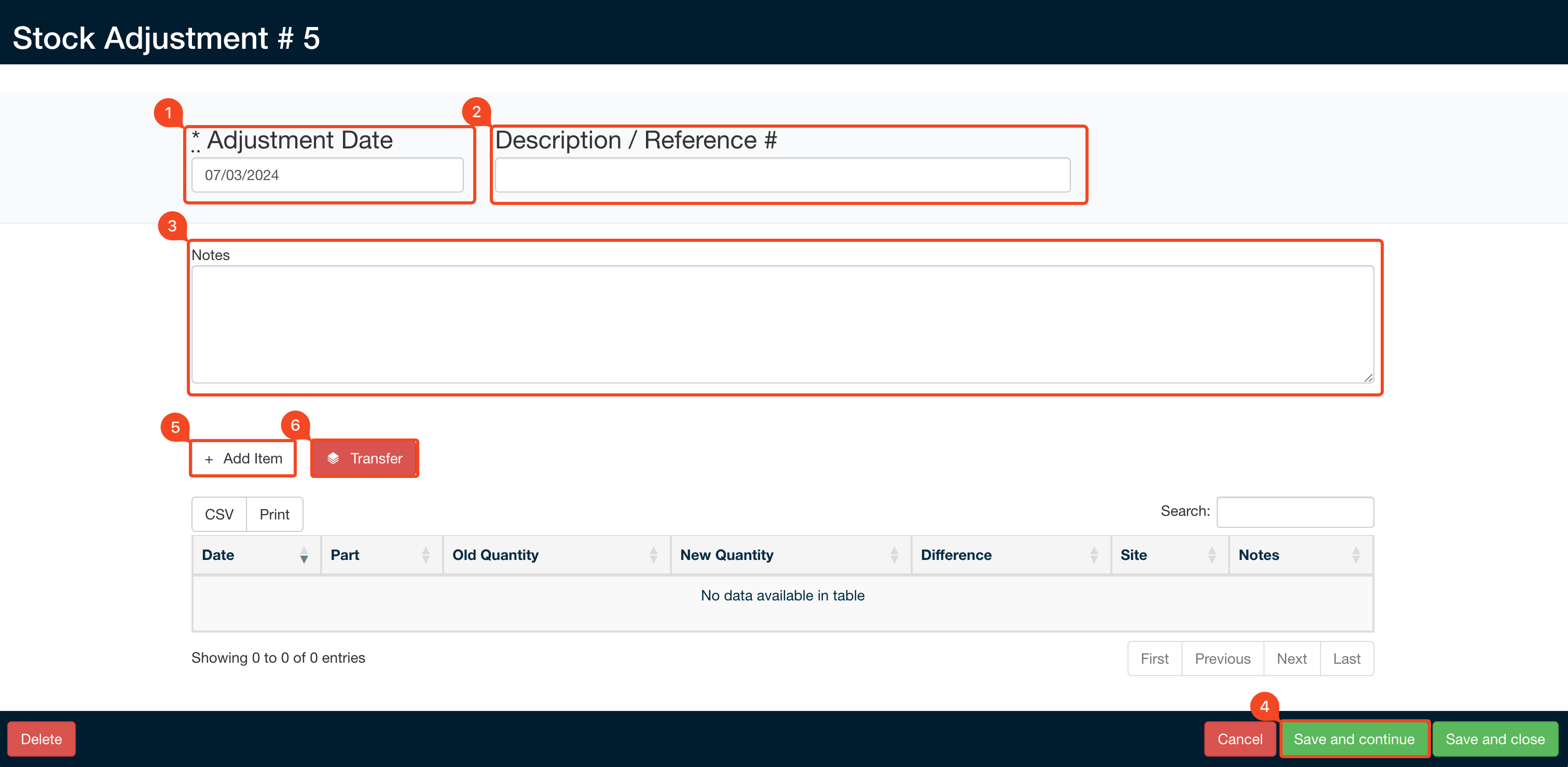The image size is (1568, 767).
Task: Sort by Notes column arrows
Action: [x=1356, y=555]
